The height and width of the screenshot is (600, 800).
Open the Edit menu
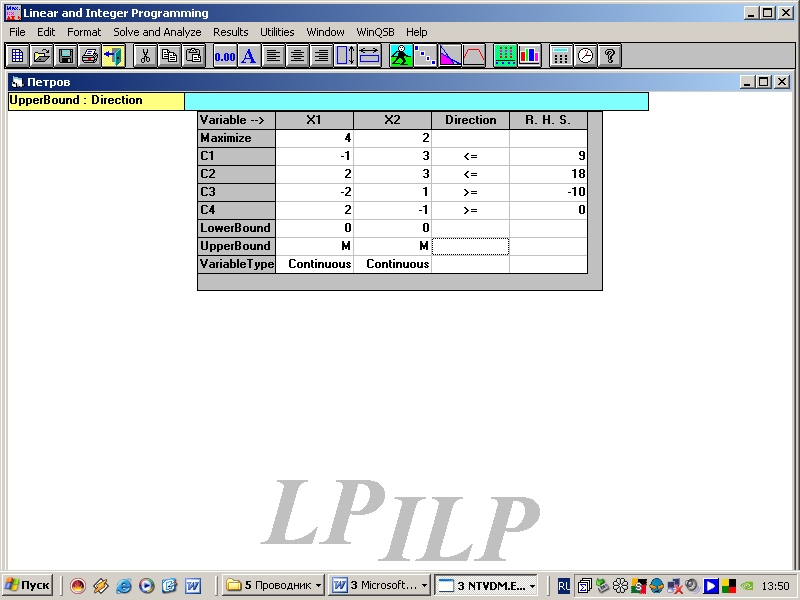pos(46,32)
